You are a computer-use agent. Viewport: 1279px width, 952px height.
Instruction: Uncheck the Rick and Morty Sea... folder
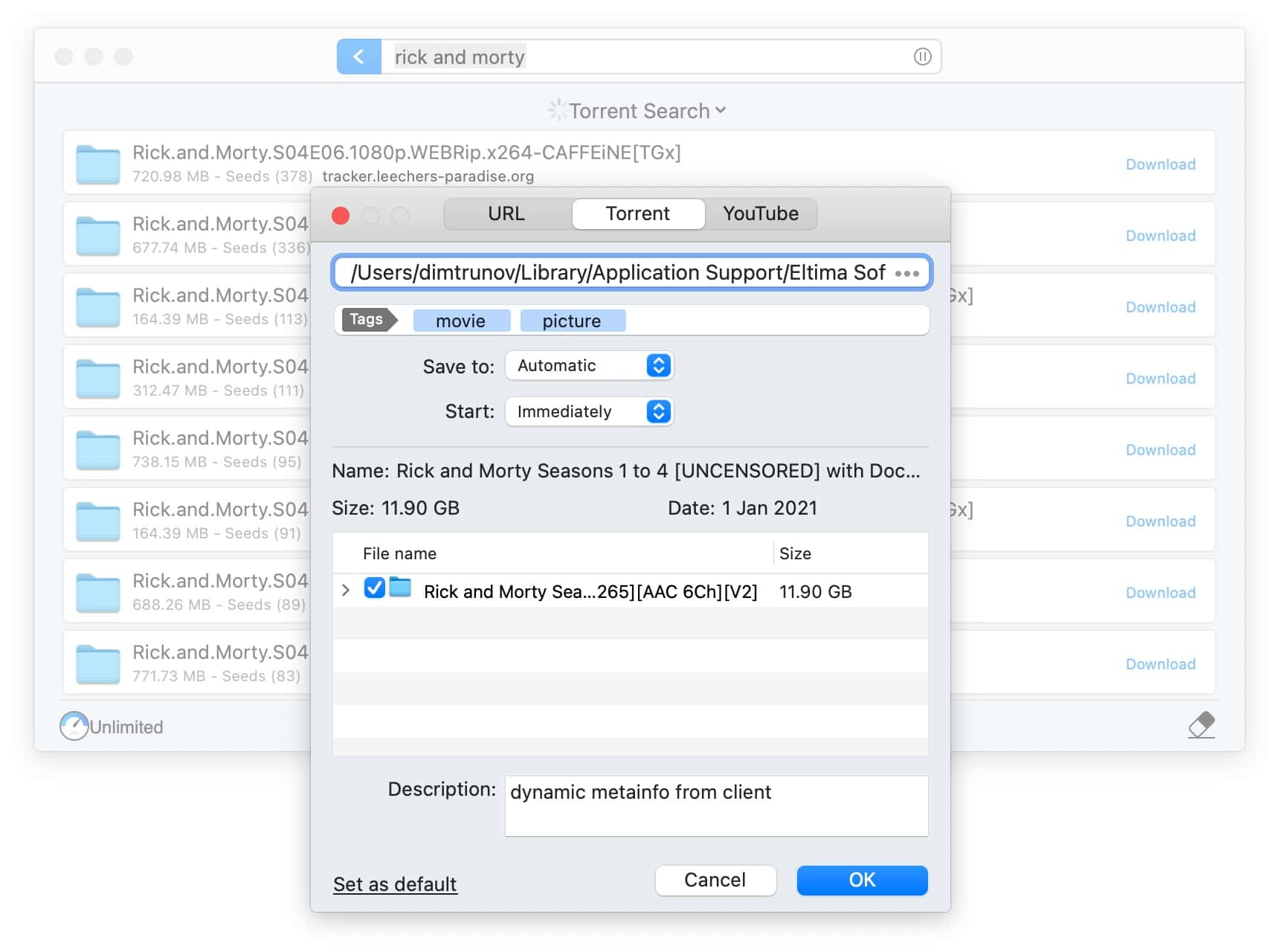tap(374, 588)
